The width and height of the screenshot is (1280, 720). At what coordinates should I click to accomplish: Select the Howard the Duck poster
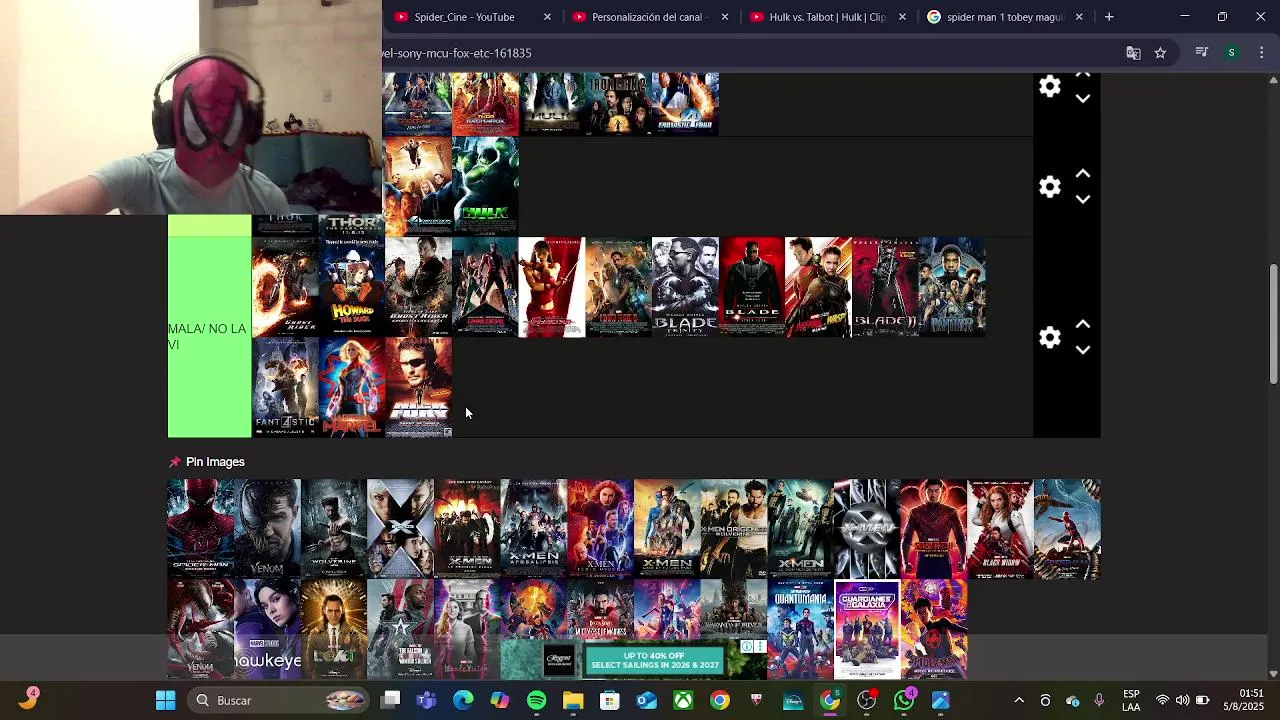352,287
